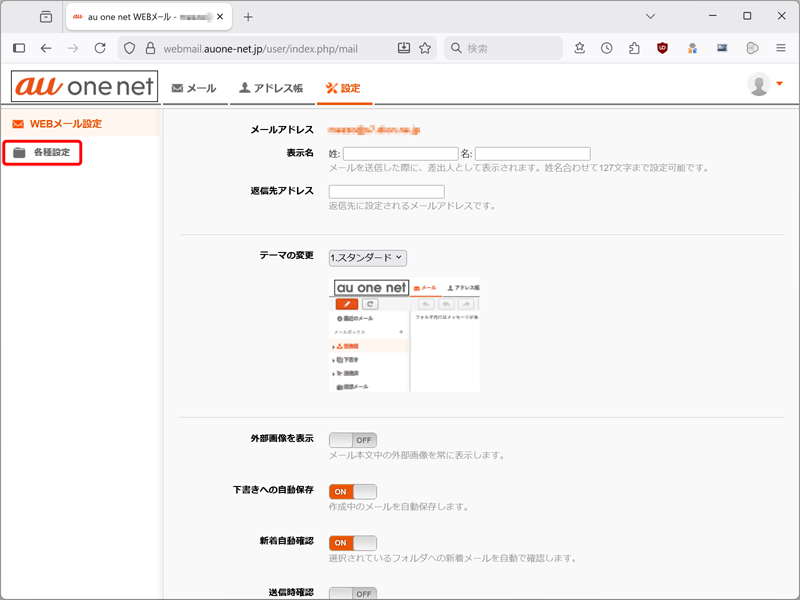Open a new browser tab with plus icon
Screen dimensions: 800x600
(248, 17)
